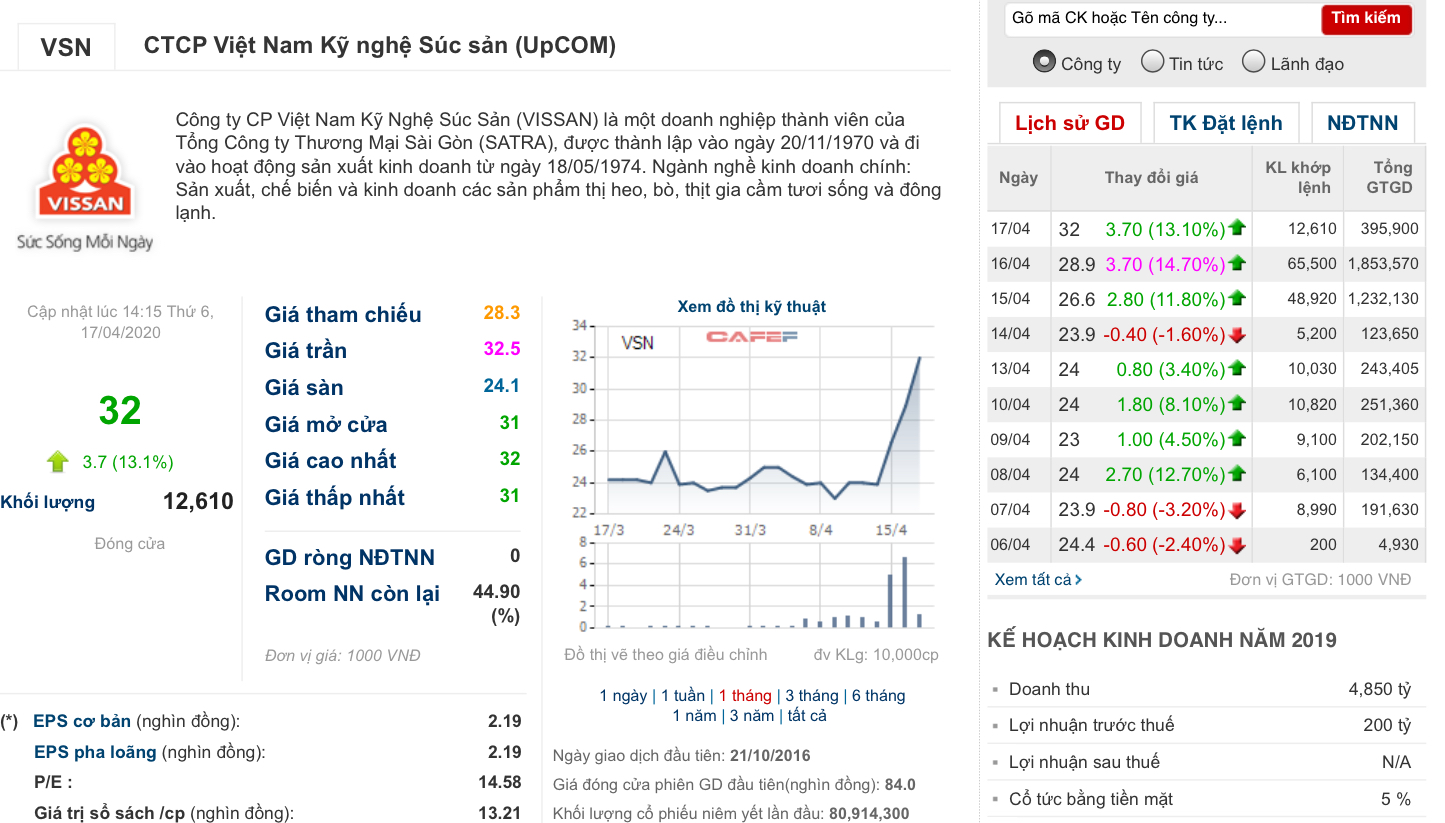Show the 1 năm chart range
The width and height of the screenshot is (1445, 823).
point(695,715)
